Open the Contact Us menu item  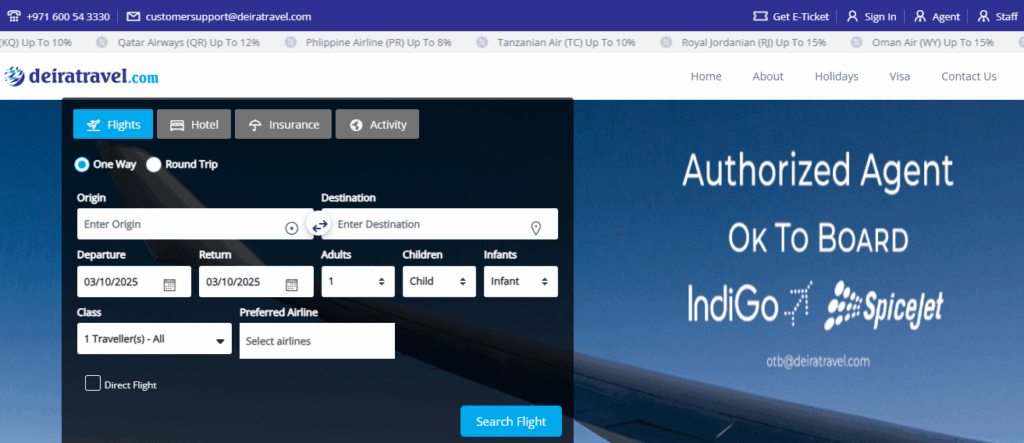pos(968,76)
